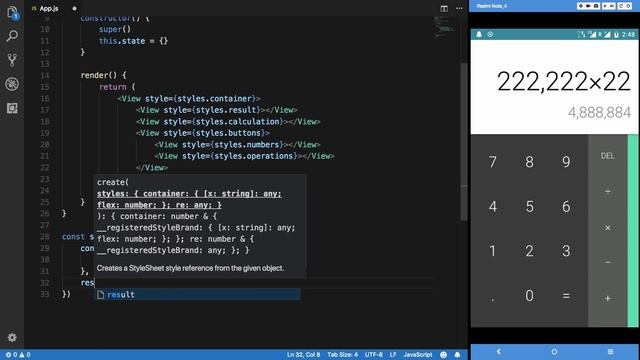Tap the 6 key on the calculator
640x360 pixels.
566,207
